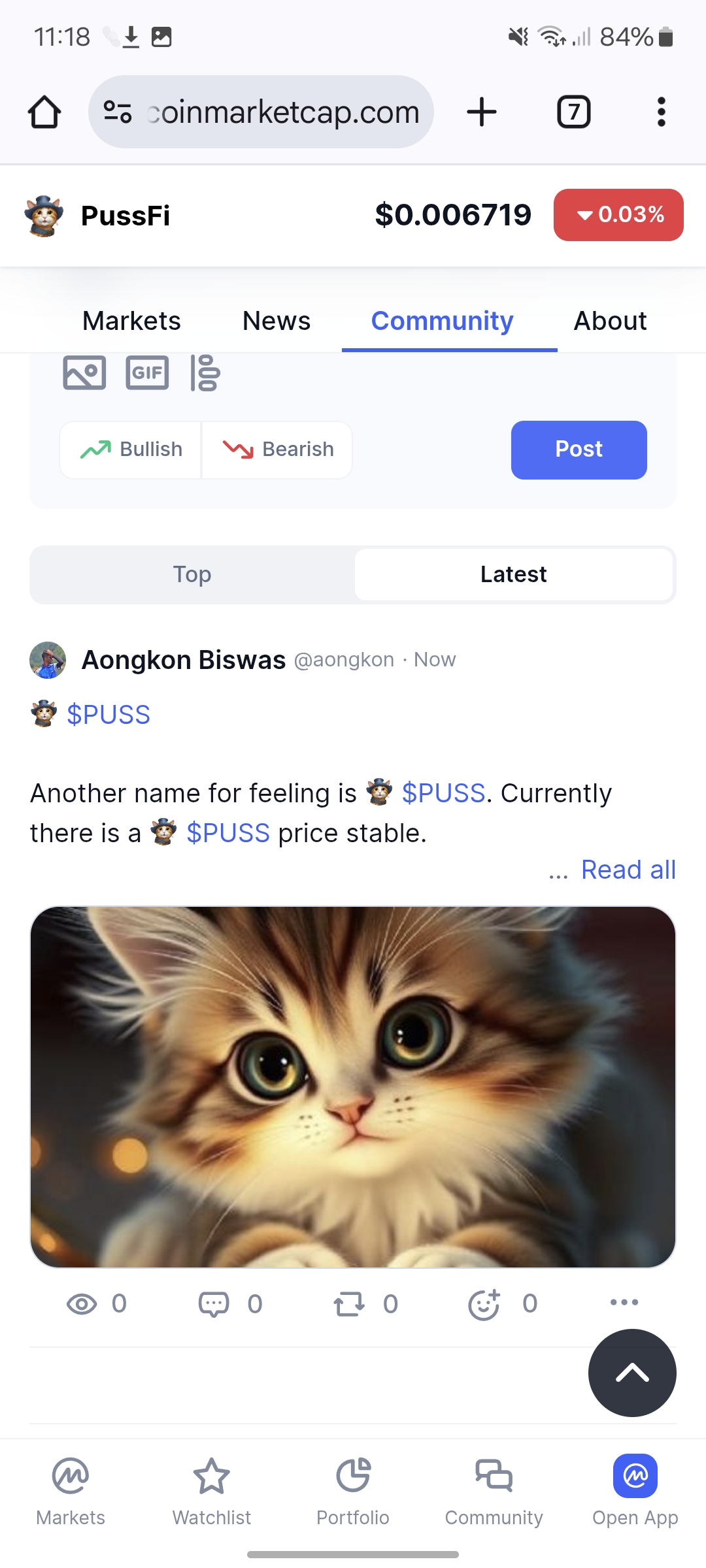Viewport: 706px width, 1568px height.
Task: Go to the browser home page
Action: click(44, 112)
